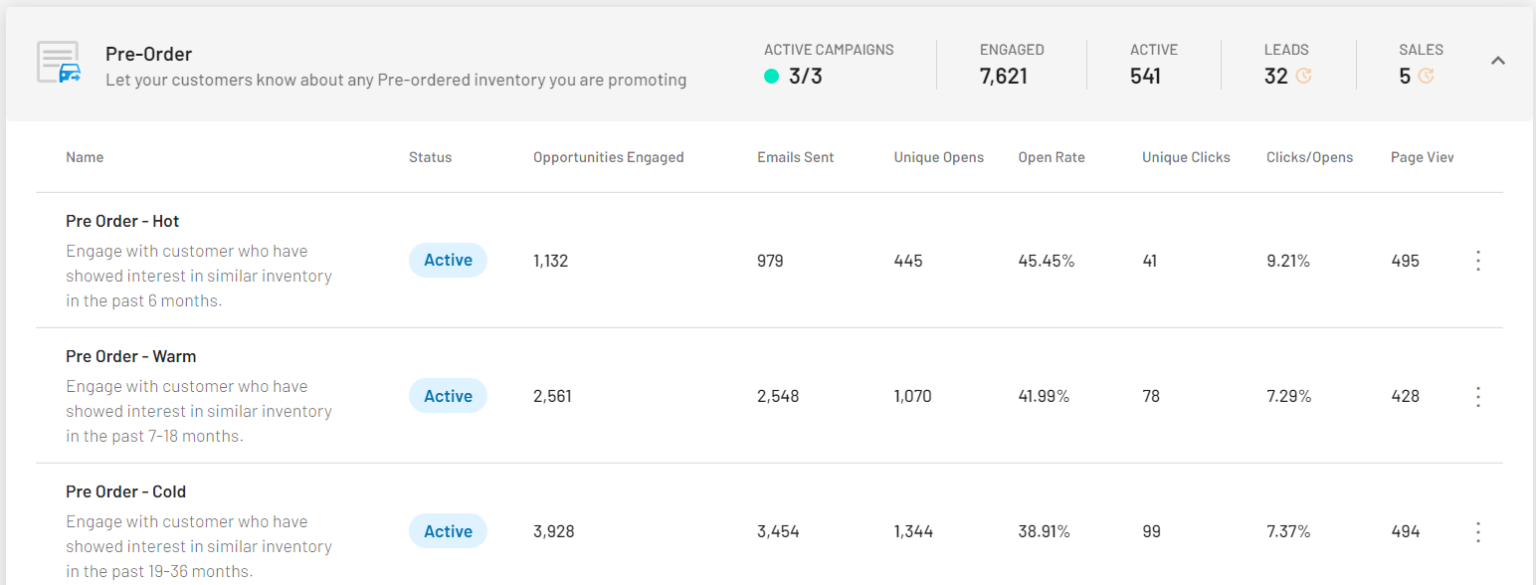Image resolution: width=1536 pixels, height=585 pixels.
Task: Click the Pre-Order campaign car icon
Action: [59, 63]
